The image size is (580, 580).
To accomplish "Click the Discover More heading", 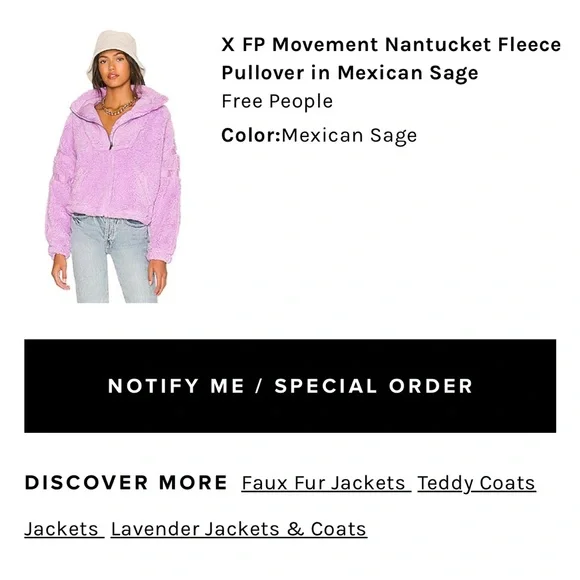I will click(126, 483).
